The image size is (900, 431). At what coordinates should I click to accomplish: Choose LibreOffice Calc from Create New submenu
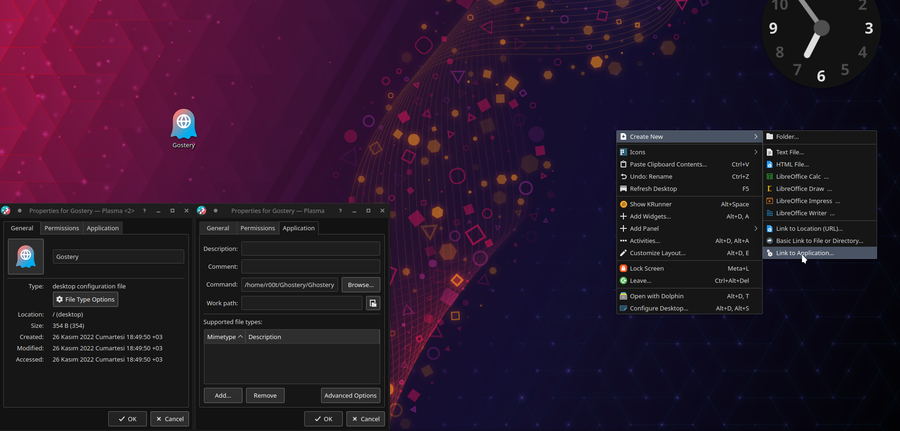[x=802, y=176]
